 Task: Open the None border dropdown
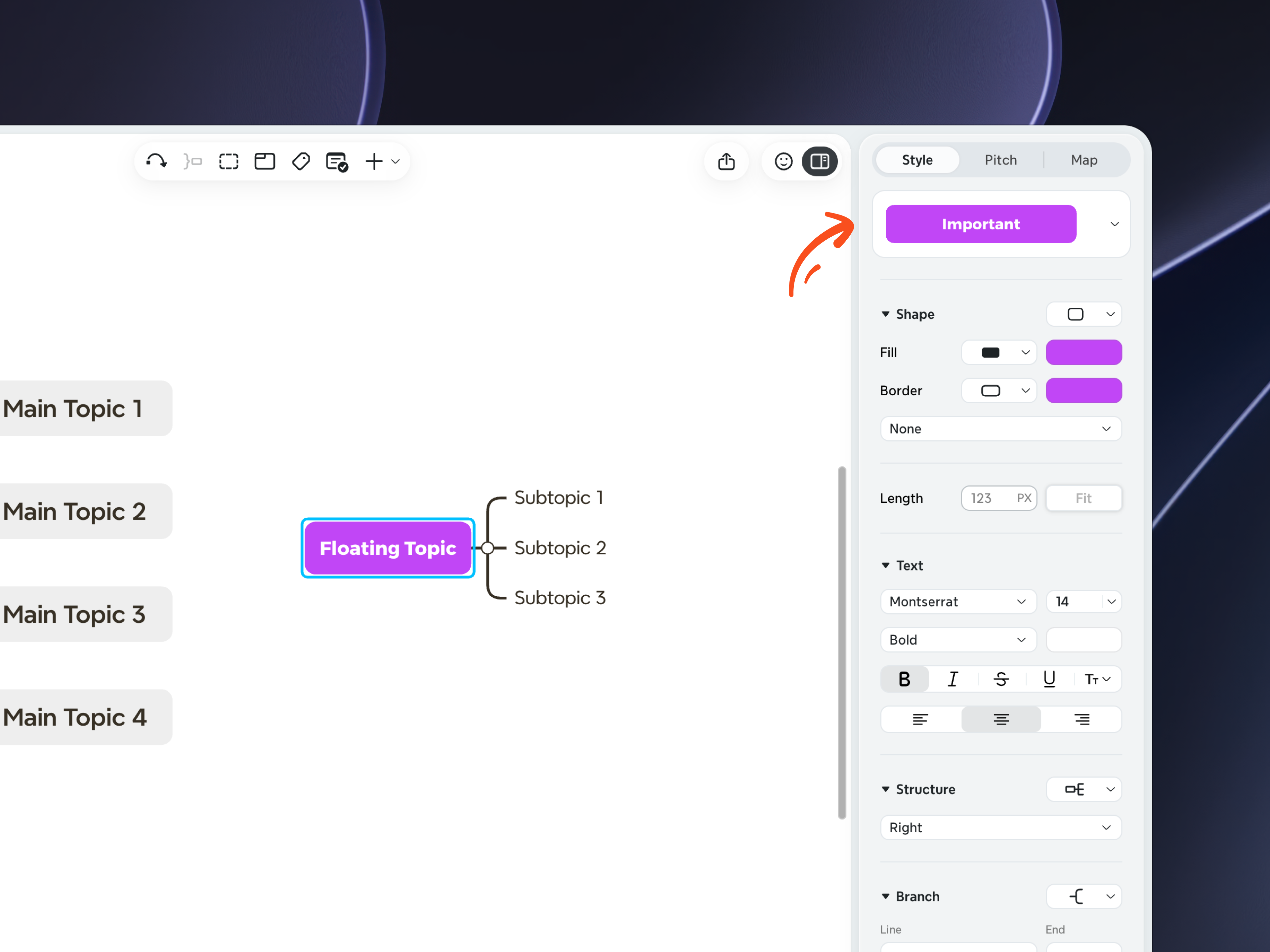[1001, 429]
